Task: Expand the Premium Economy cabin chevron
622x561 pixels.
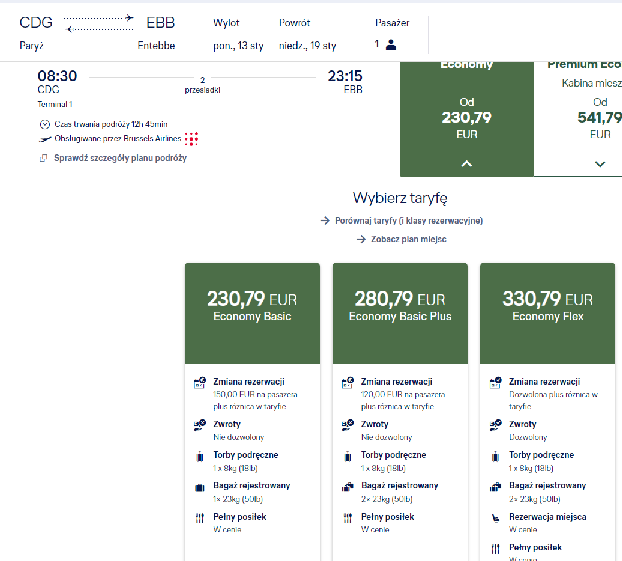Action: point(600,164)
